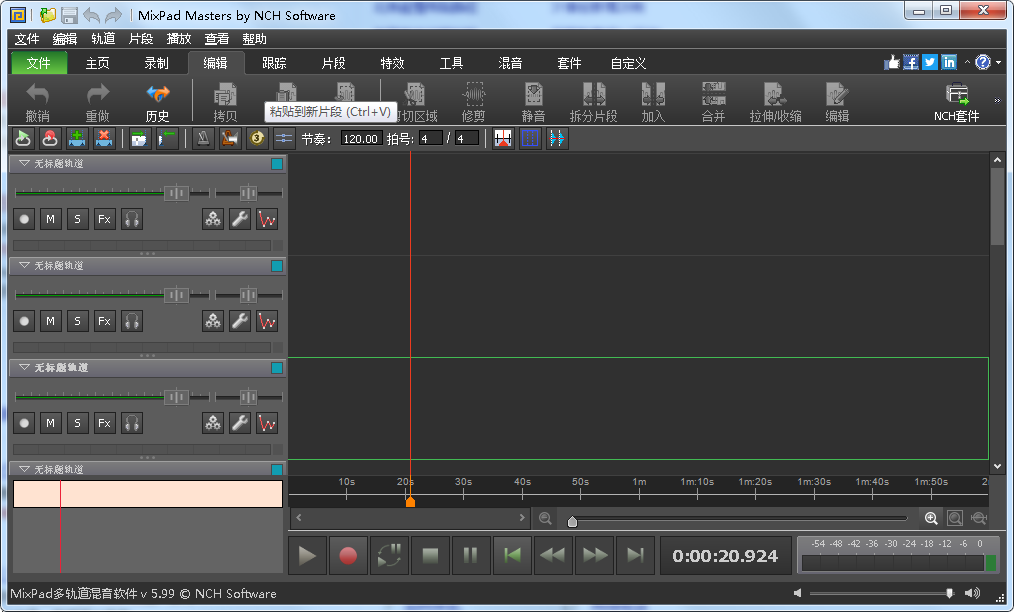1014x612 pixels.
Task: Click the first track's volume fader handle
Action: pos(176,193)
